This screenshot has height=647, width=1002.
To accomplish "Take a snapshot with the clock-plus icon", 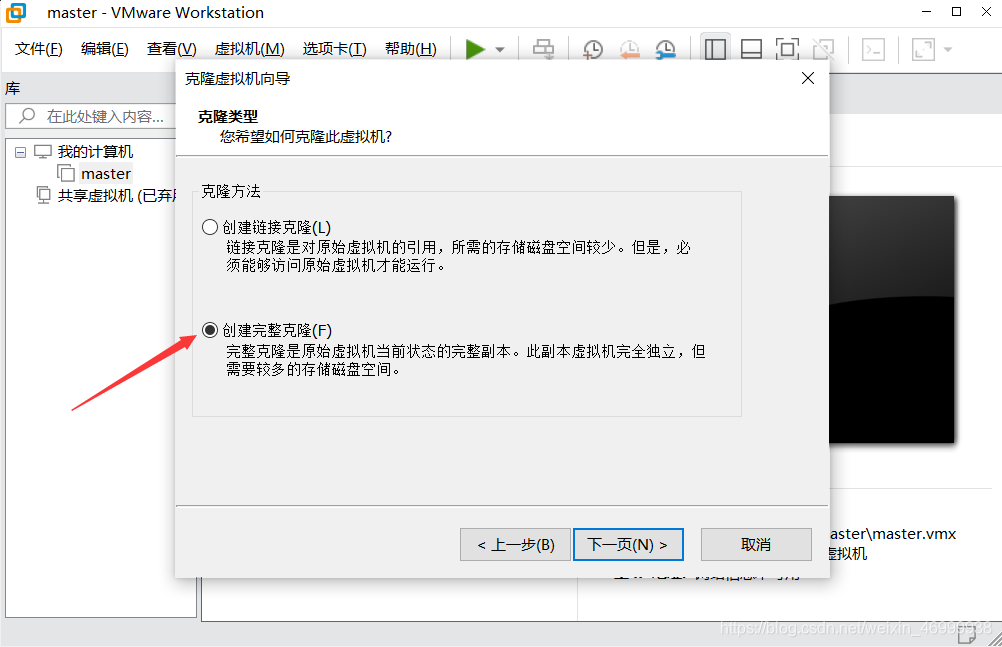I will pyautogui.click(x=593, y=49).
